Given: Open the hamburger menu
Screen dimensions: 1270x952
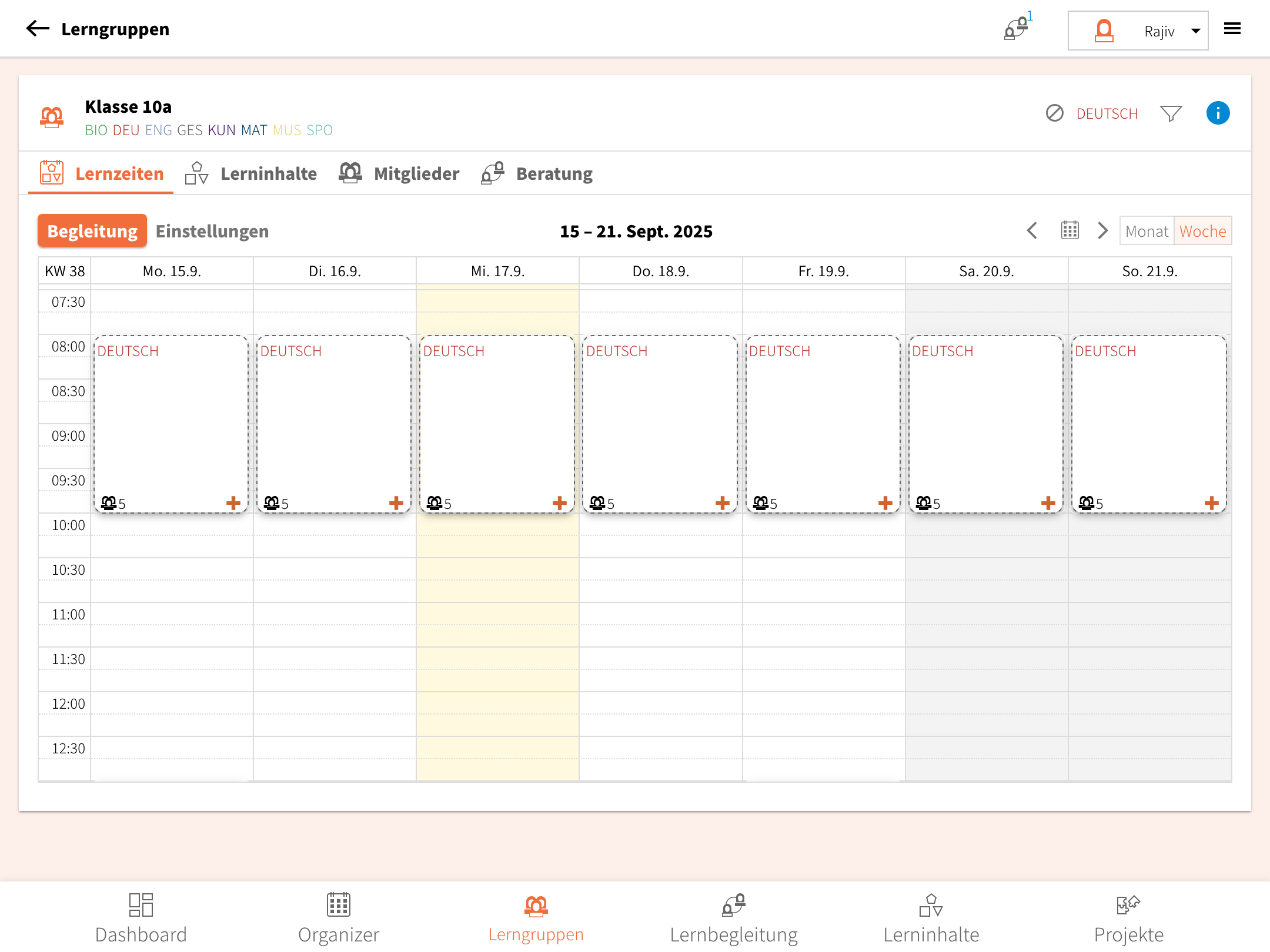Looking at the screenshot, I should click(1232, 29).
